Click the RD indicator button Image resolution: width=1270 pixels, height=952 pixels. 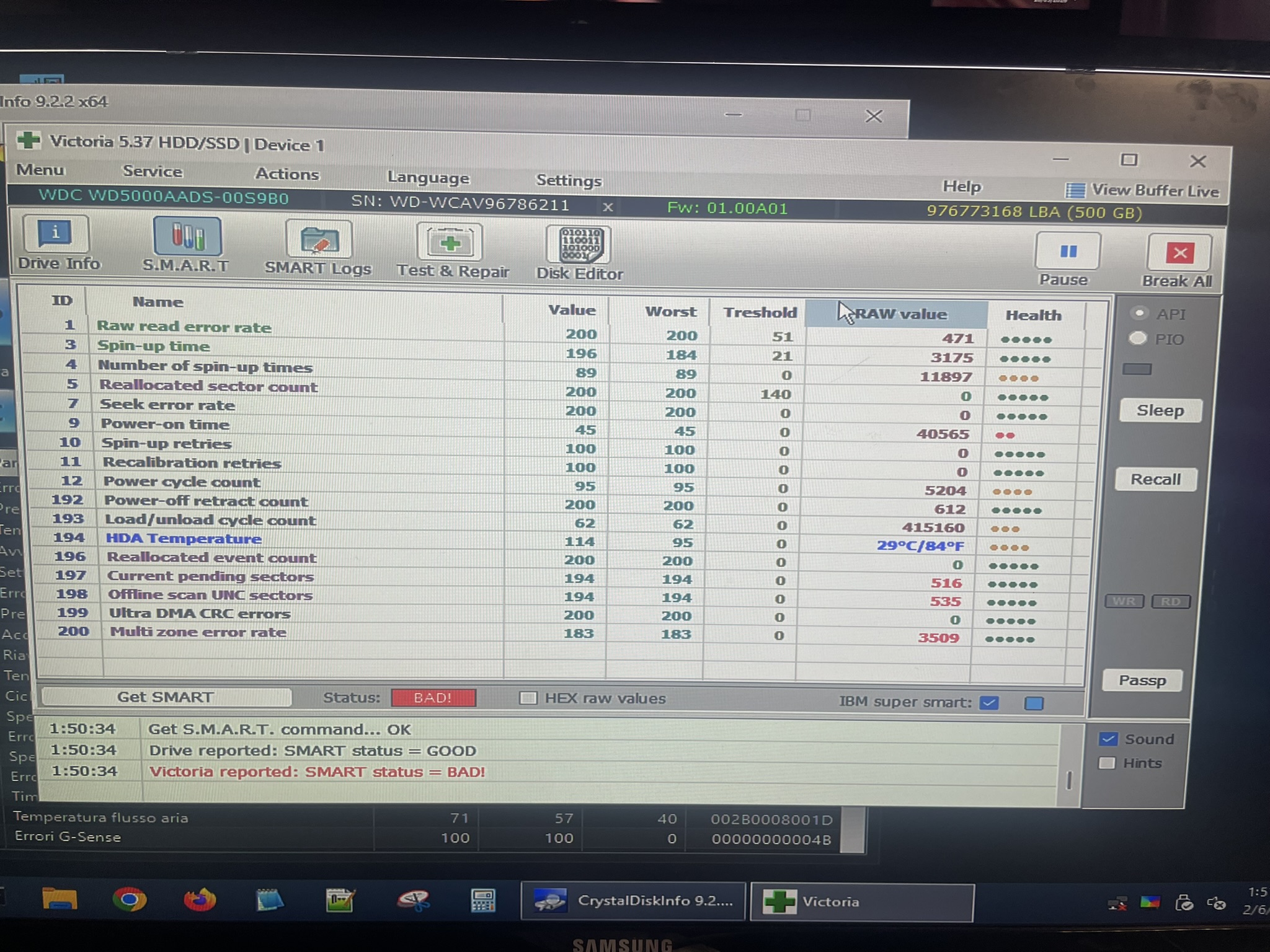(1171, 601)
